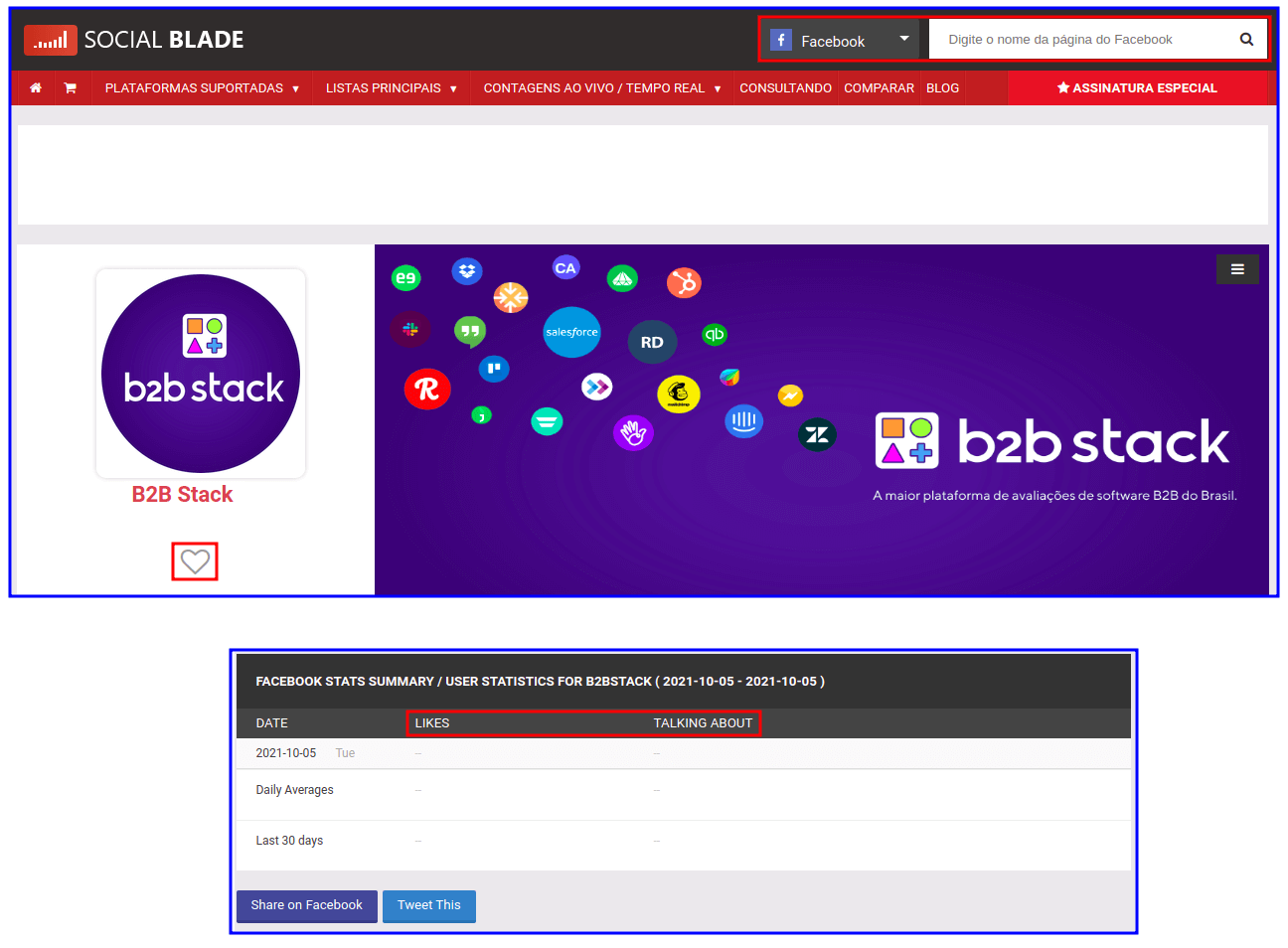1288x948 pixels.
Task: Open the hamburger menu on the banner
Action: [1237, 268]
